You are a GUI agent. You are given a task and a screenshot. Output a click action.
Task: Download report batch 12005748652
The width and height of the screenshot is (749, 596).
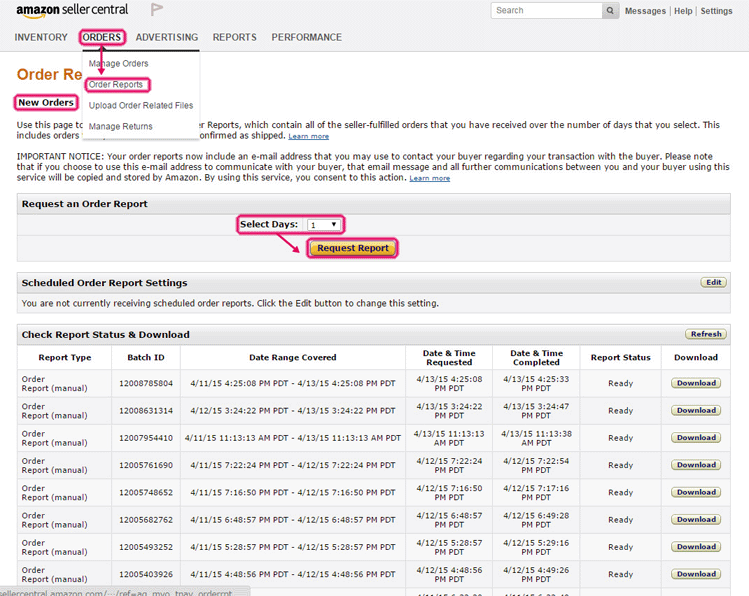pyautogui.click(x=696, y=492)
